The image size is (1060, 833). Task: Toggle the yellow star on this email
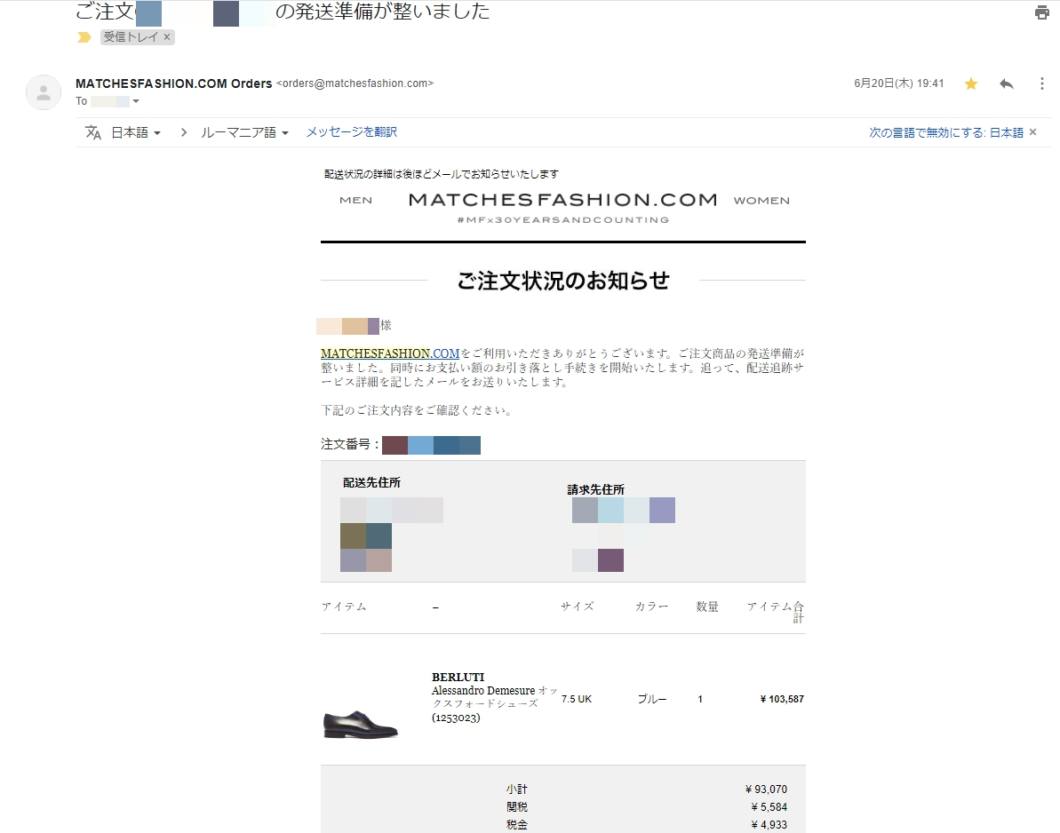[x=971, y=83]
